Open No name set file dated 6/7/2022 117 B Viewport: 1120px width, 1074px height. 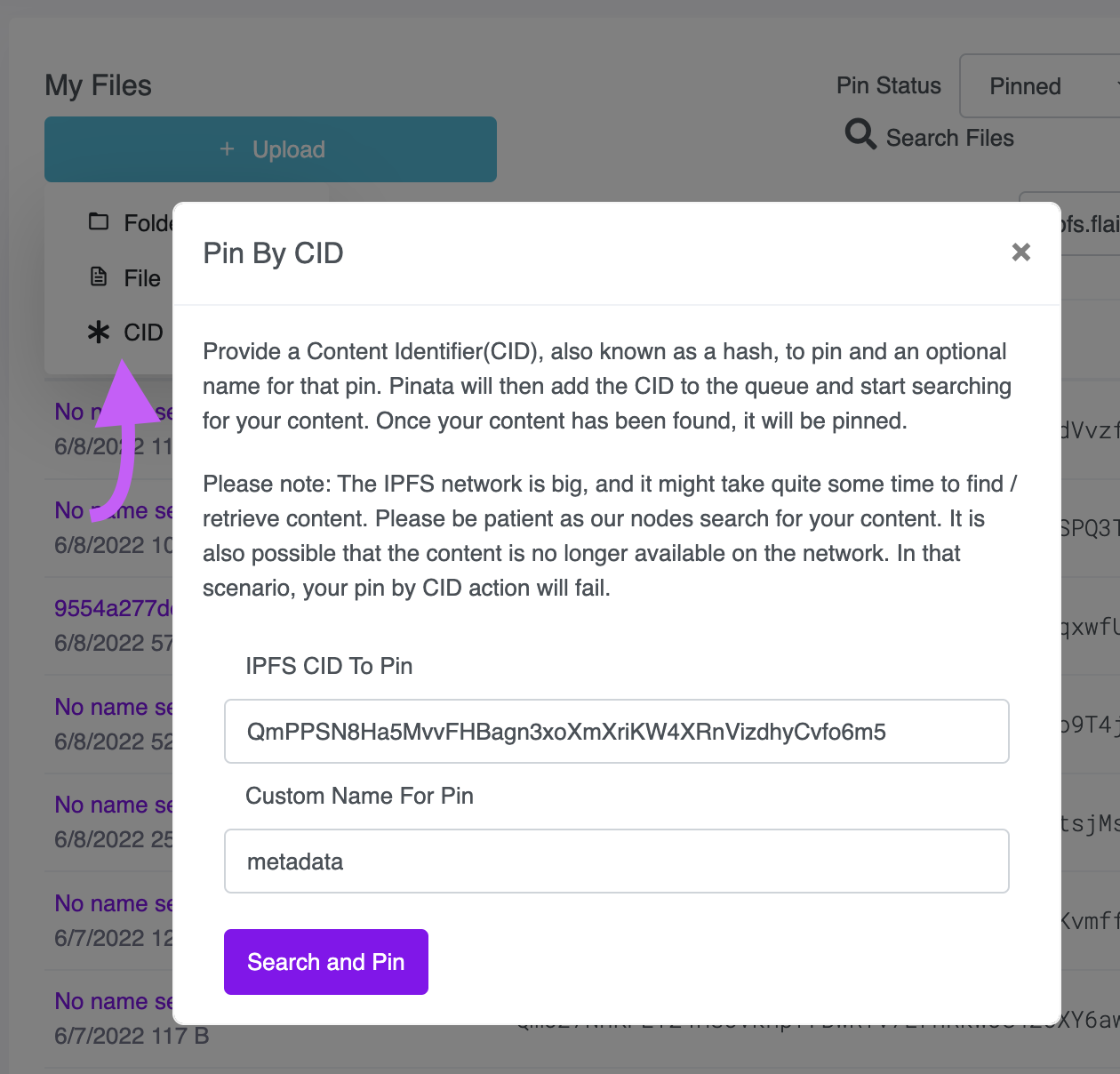point(114,1002)
